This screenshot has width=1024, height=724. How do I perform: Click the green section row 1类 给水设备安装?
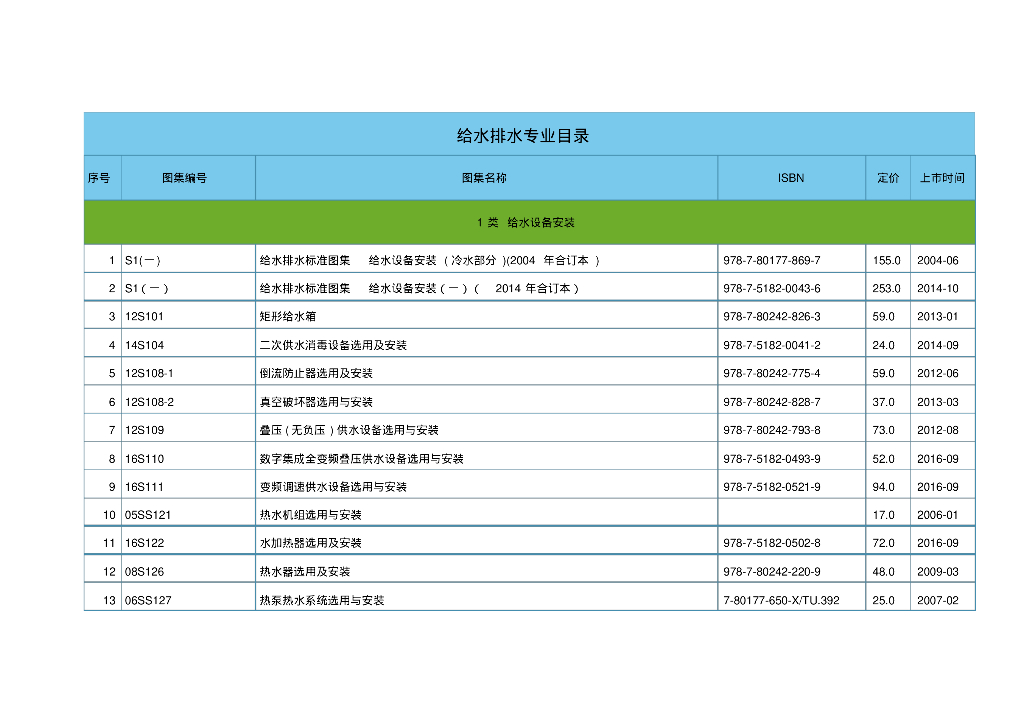point(528,221)
